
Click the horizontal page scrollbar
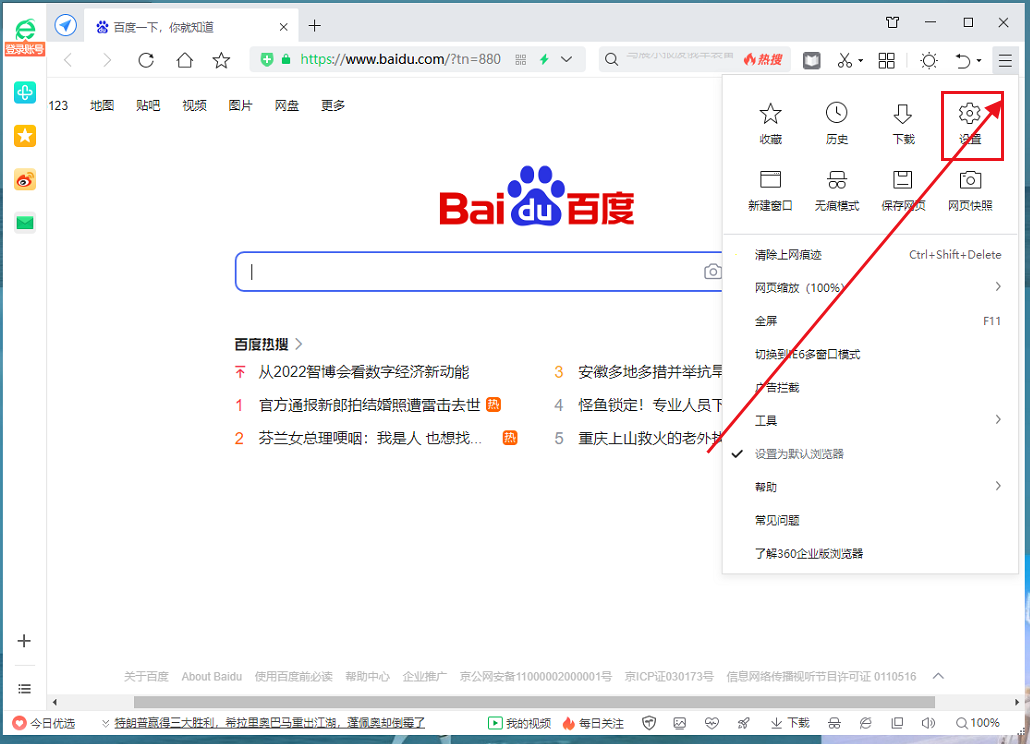pyautogui.click(x=534, y=702)
